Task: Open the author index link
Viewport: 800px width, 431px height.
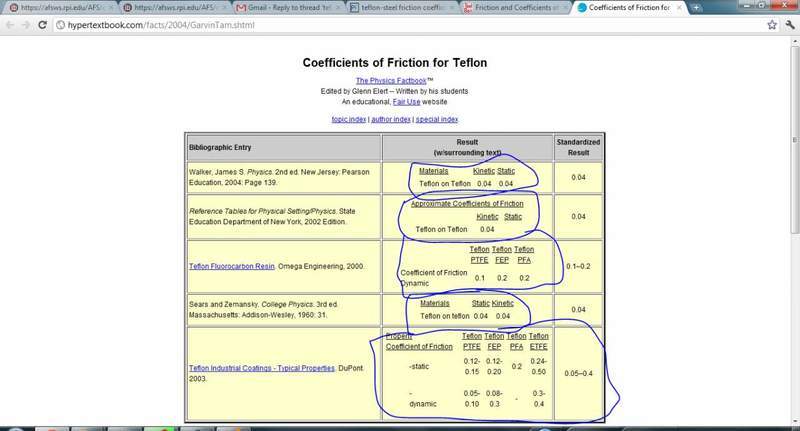Action: [x=391, y=119]
